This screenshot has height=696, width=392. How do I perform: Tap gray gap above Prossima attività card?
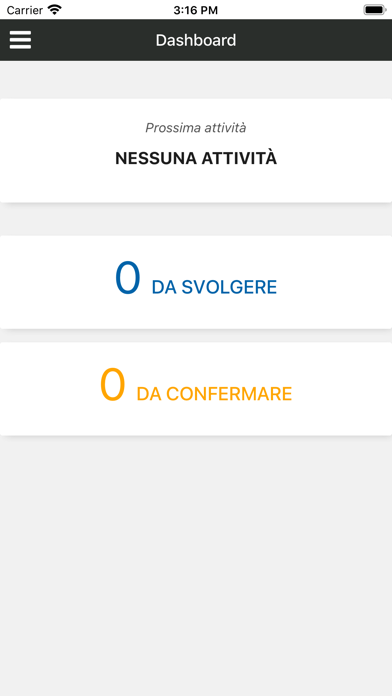pos(196,80)
